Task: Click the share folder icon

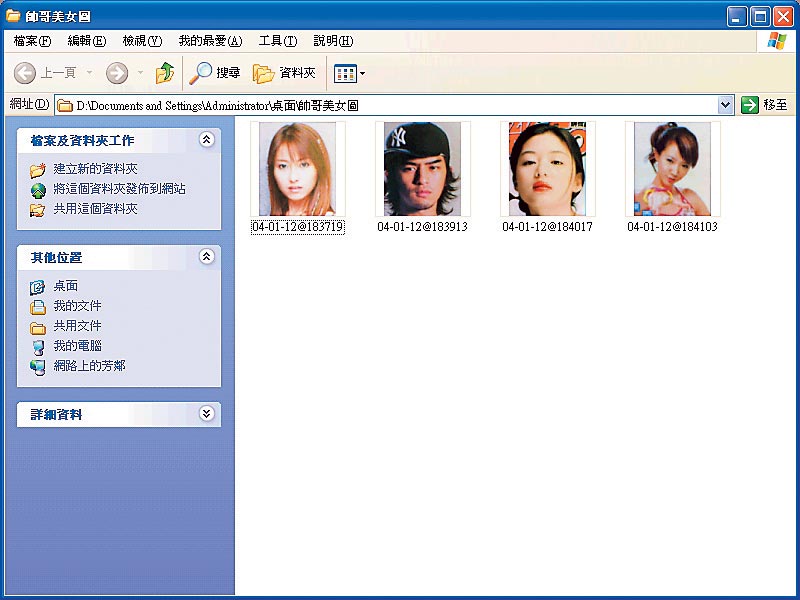Action: point(38,210)
